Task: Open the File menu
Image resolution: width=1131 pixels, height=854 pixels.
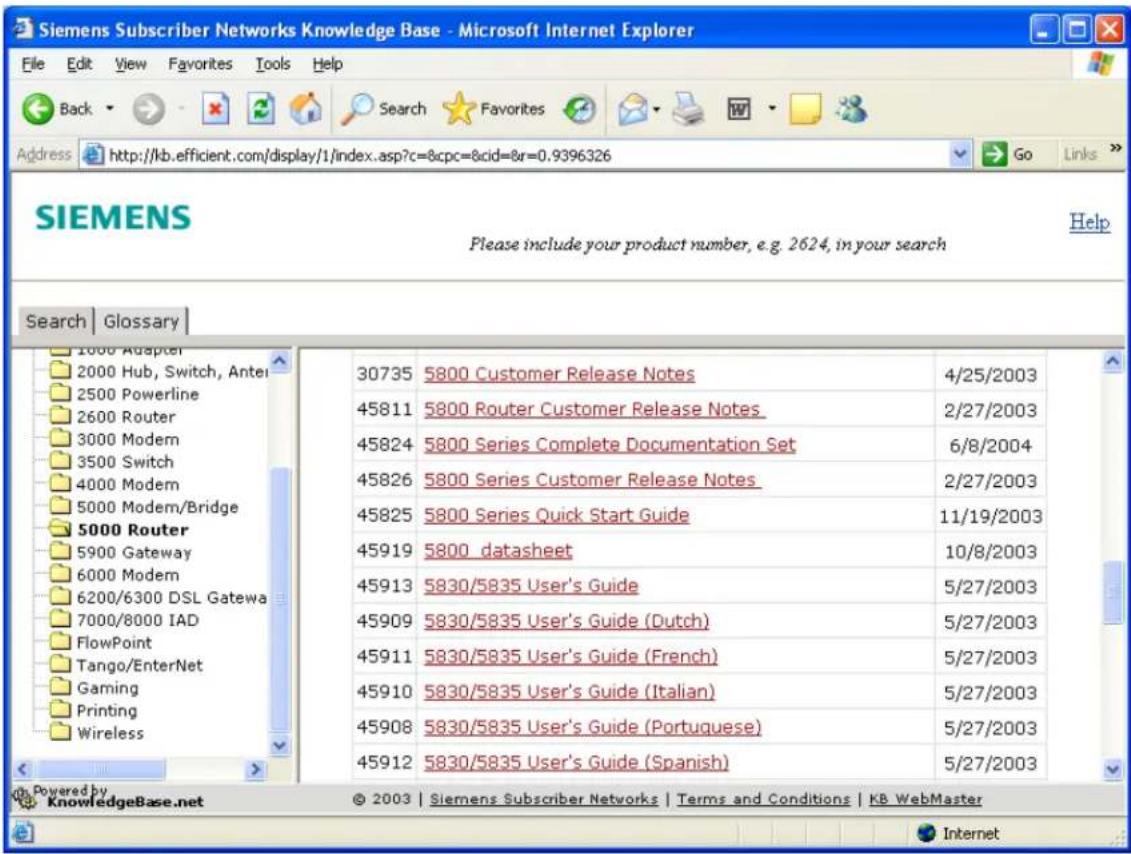Action: coord(33,64)
